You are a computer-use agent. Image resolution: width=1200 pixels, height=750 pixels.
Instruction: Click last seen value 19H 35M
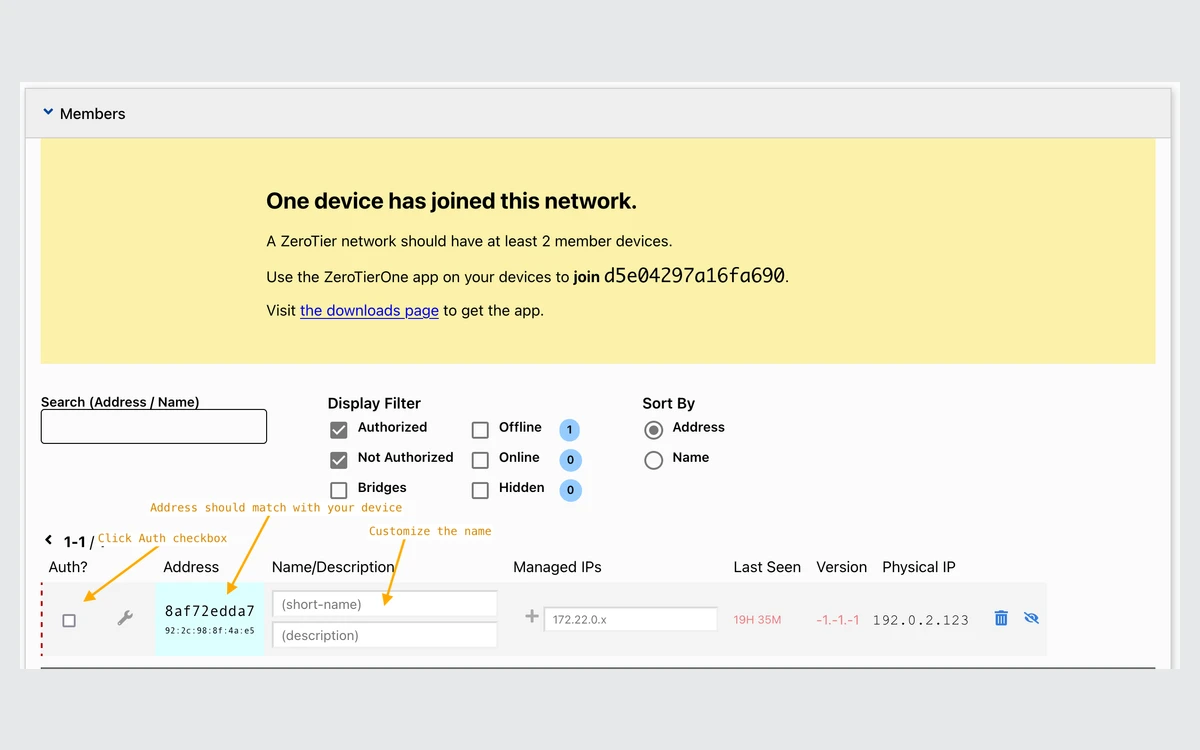point(757,620)
